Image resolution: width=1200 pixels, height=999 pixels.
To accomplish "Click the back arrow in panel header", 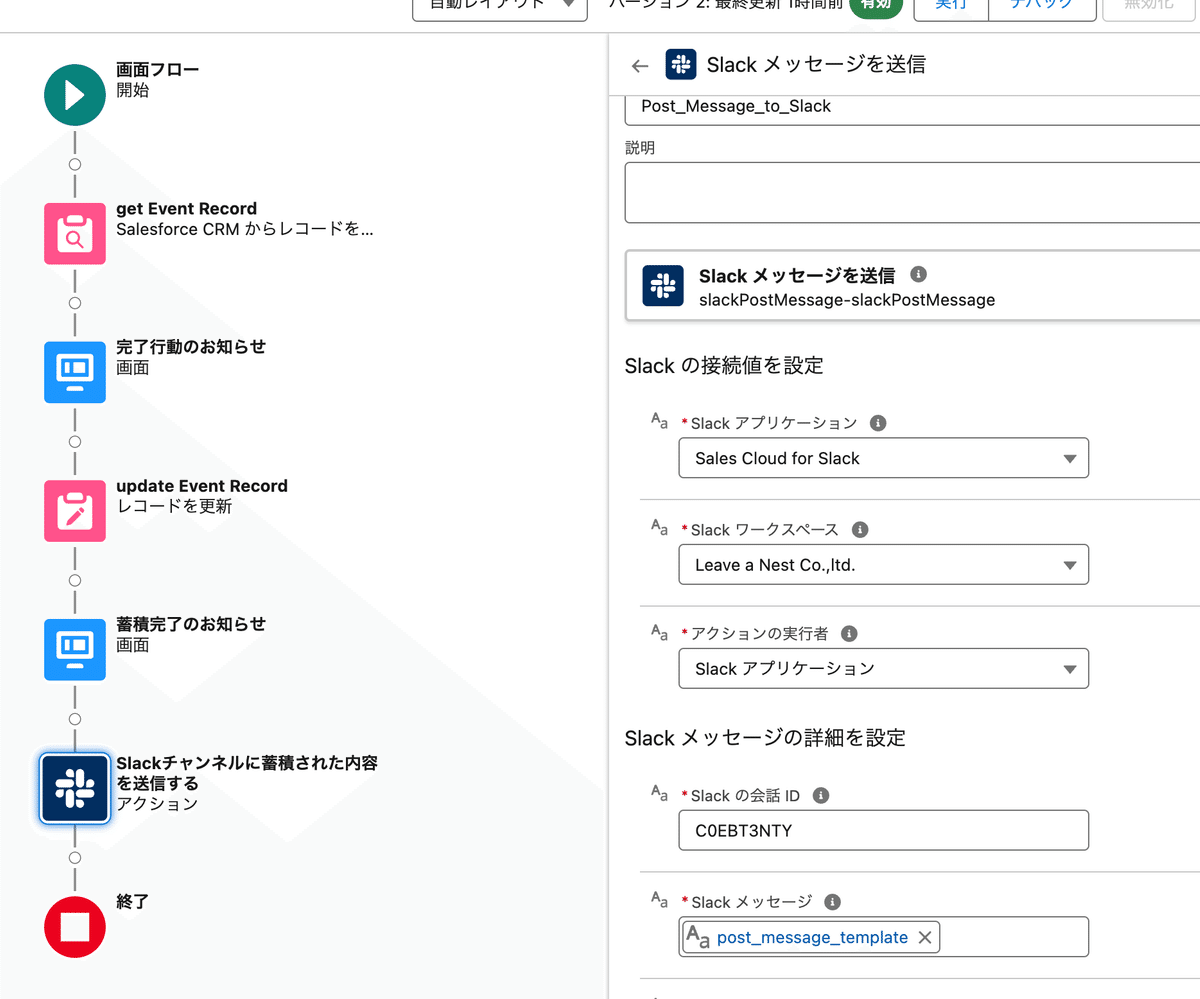I will 640,66.
